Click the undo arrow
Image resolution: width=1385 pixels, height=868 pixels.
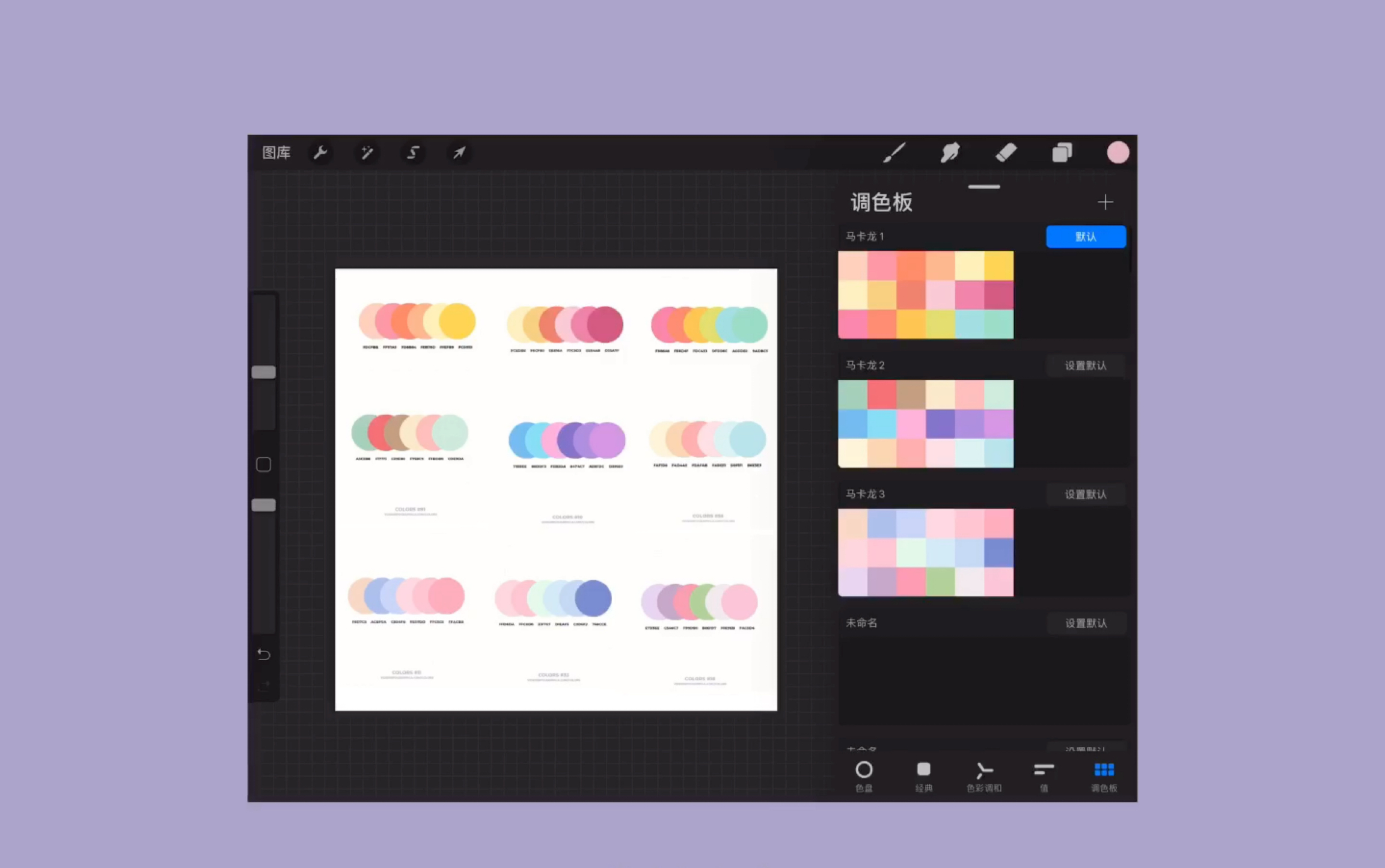pos(263,654)
